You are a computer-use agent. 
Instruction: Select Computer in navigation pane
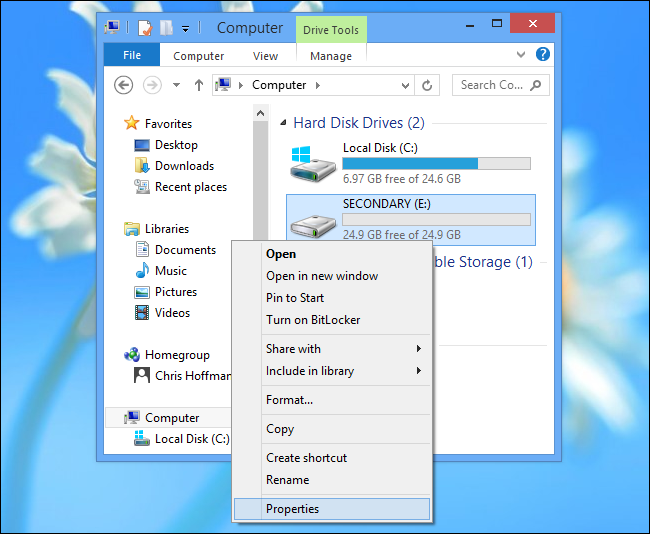coord(172,418)
